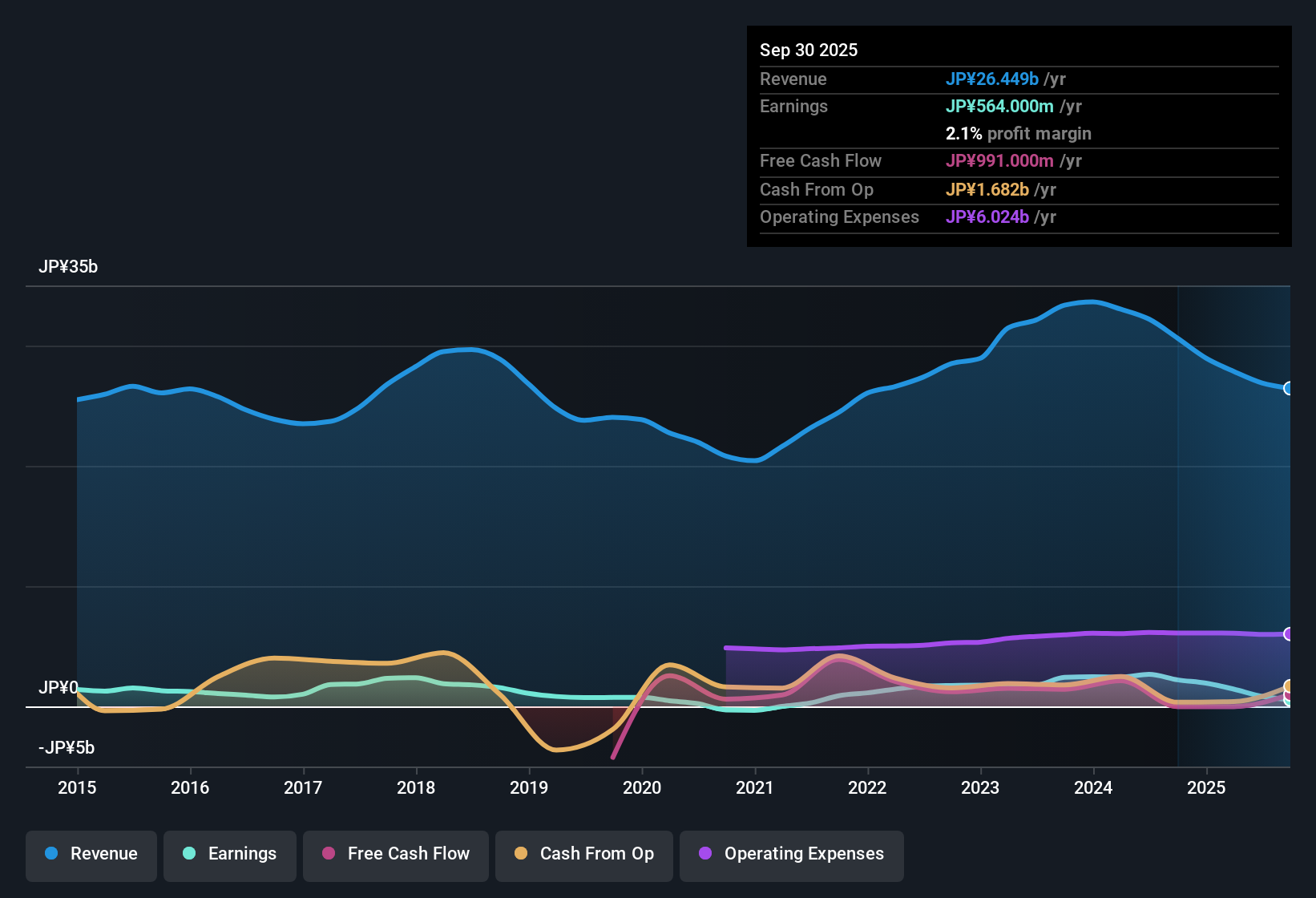Image resolution: width=1316 pixels, height=898 pixels.
Task: Toggle the Earnings series visibility
Action: tap(229, 854)
